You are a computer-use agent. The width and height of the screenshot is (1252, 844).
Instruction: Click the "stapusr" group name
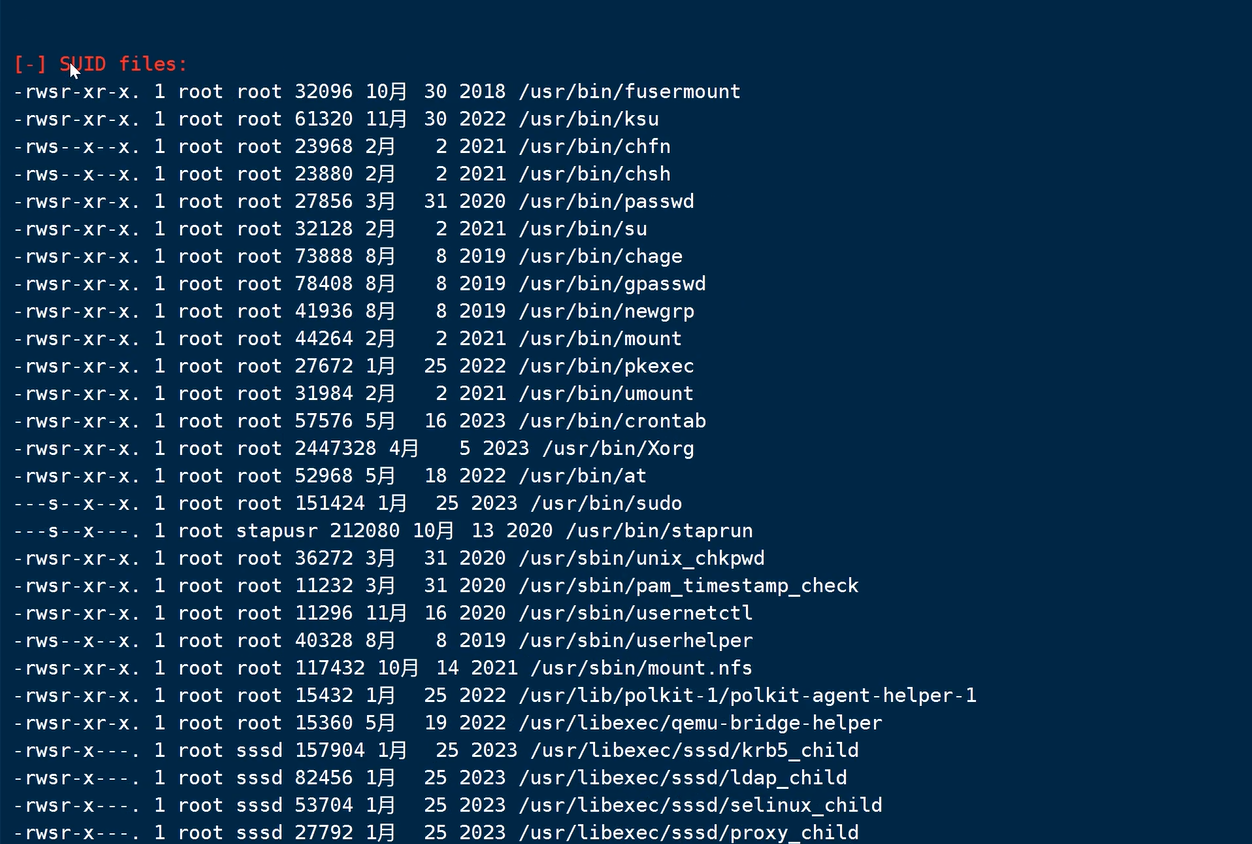tap(271, 531)
